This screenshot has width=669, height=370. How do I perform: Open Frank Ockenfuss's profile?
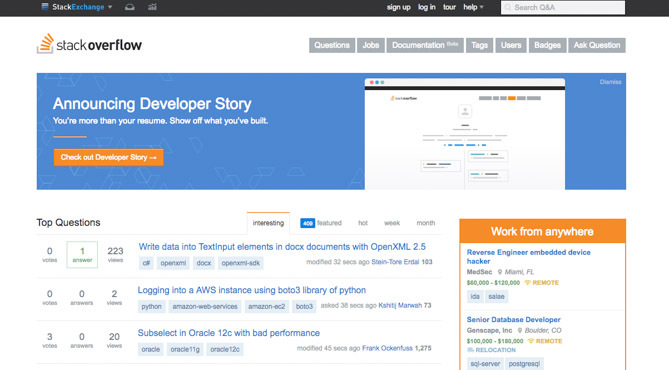click(387, 348)
